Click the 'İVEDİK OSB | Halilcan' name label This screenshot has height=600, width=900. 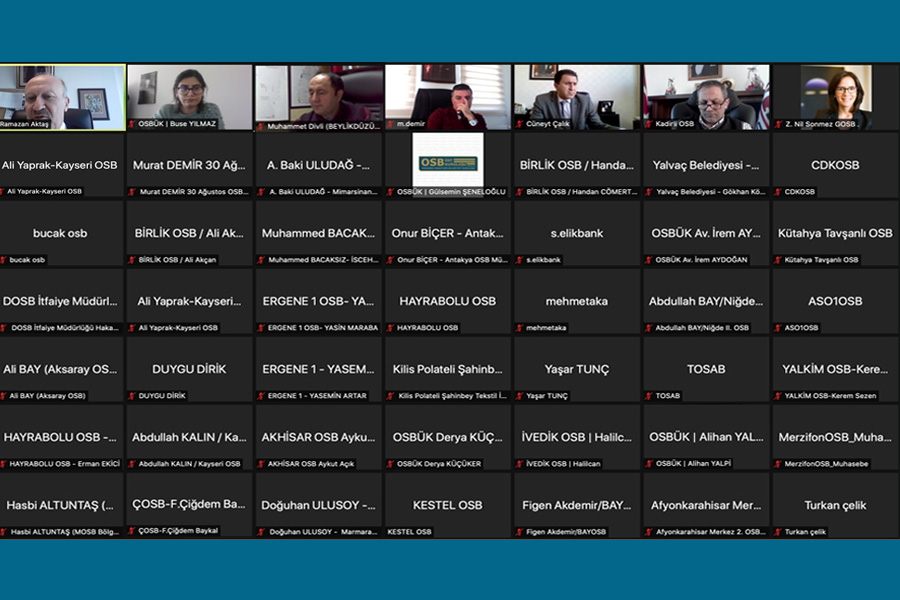pyautogui.click(x=563, y=464)
